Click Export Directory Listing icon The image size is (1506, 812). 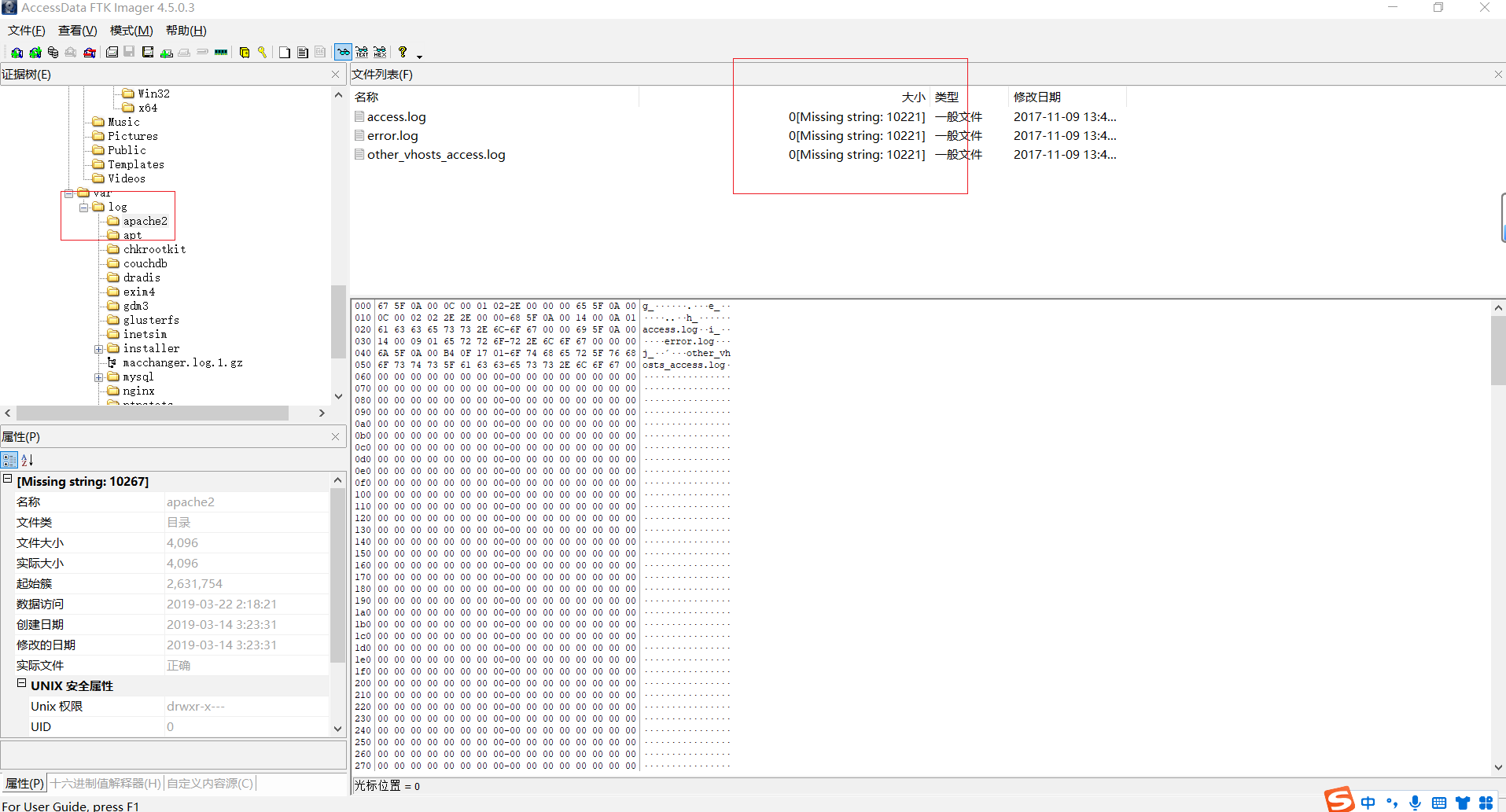click(x=320, y=52)
